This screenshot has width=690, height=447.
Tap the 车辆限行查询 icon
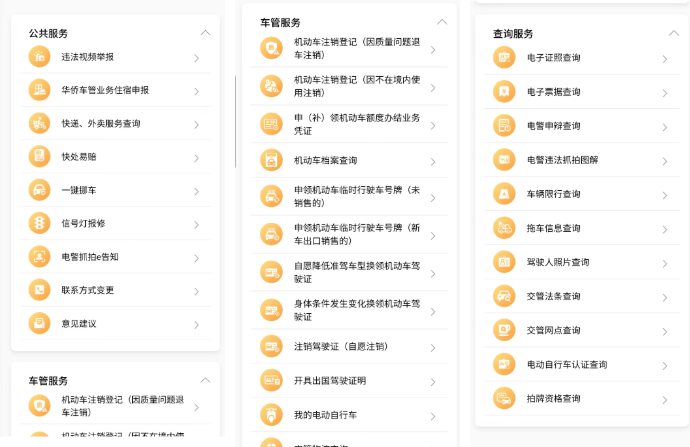(503, 194)
